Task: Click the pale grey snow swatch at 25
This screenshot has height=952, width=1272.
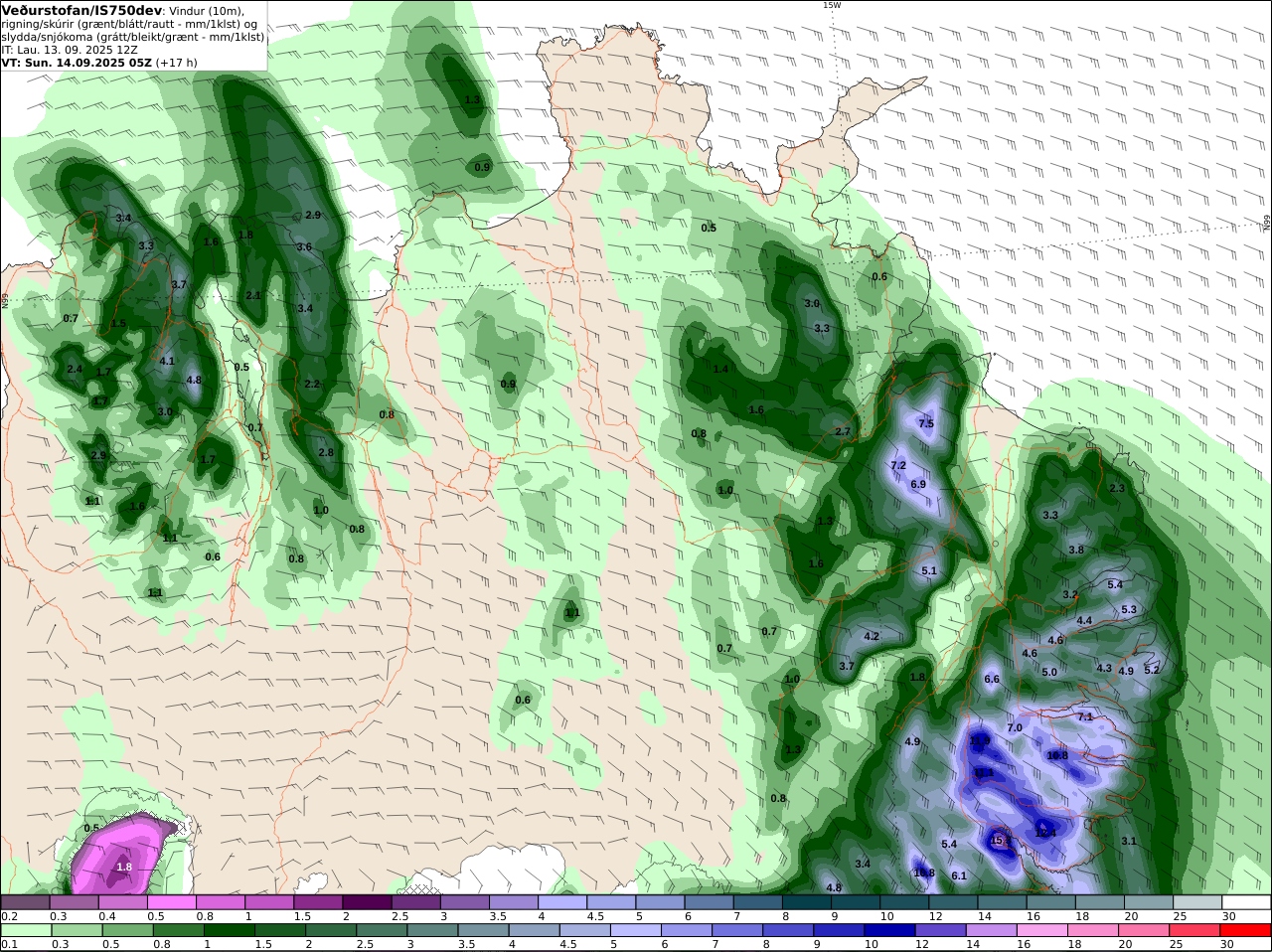Action: (x=1197, y=902)
